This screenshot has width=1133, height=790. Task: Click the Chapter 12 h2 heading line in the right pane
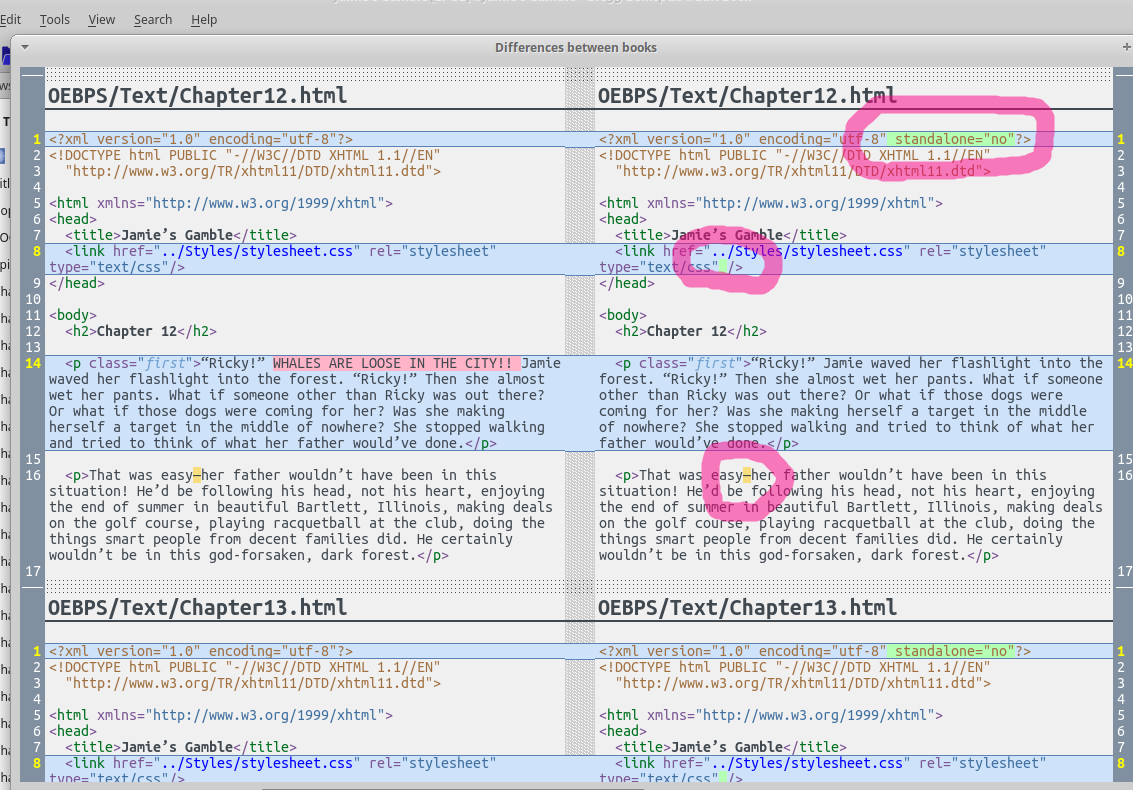tap(690, 331)
